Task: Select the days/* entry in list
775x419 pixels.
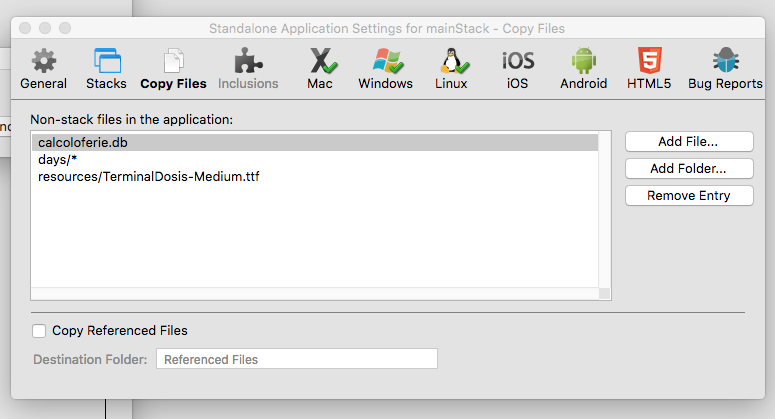Action: 58,160
